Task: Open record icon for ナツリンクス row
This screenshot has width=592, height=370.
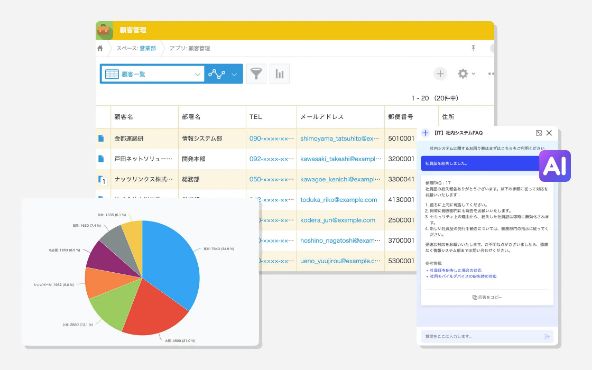Action: pyautogui.click(x=101, y=180)
